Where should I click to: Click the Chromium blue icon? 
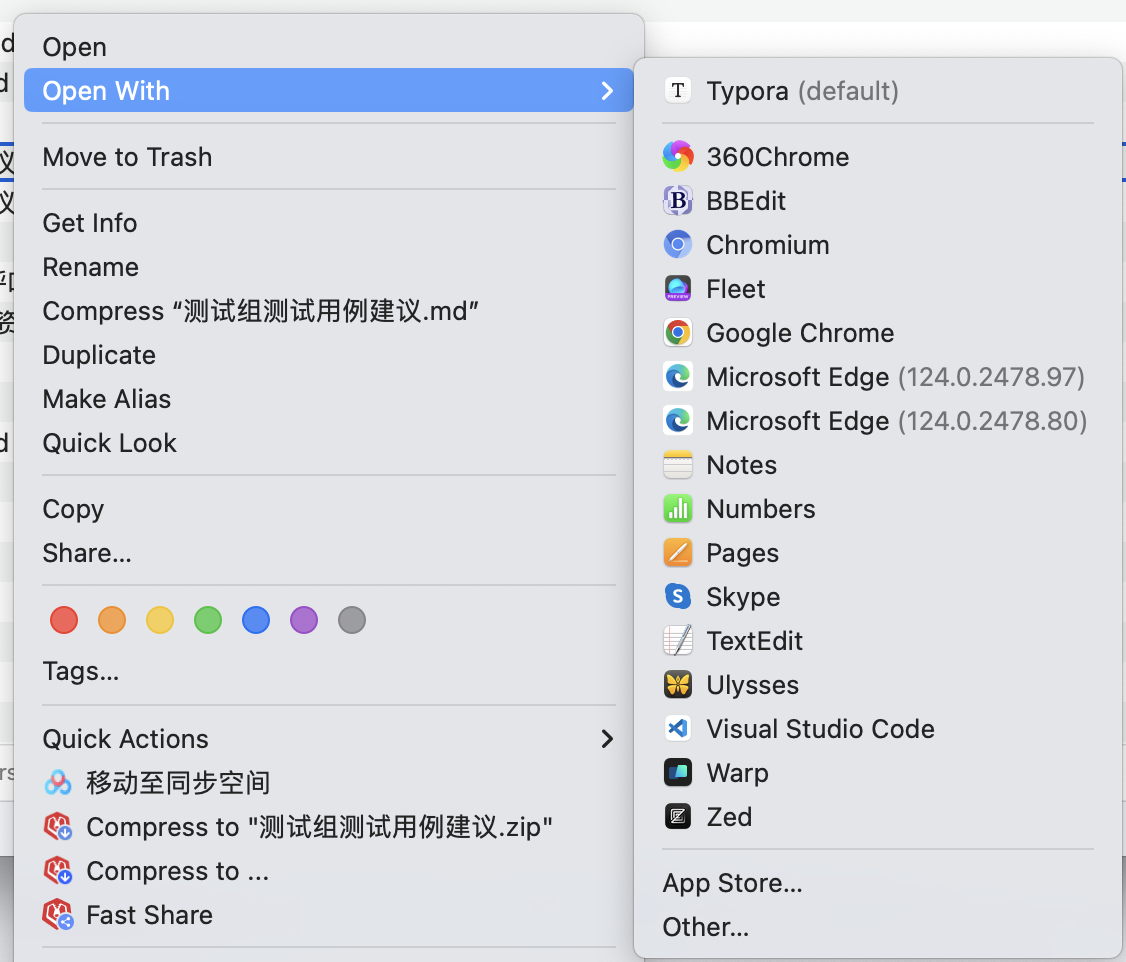(677, 245)
